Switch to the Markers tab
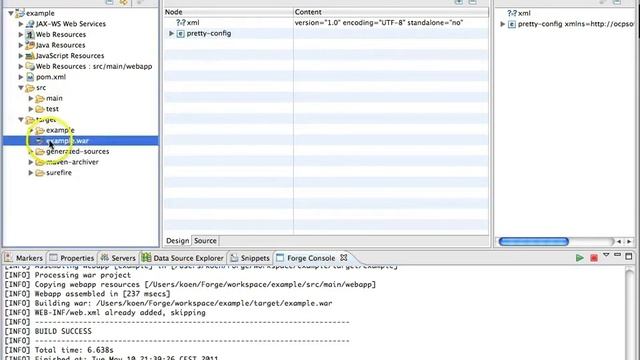The height and width of the screenshot is (360, 640). tap(24, 258)
